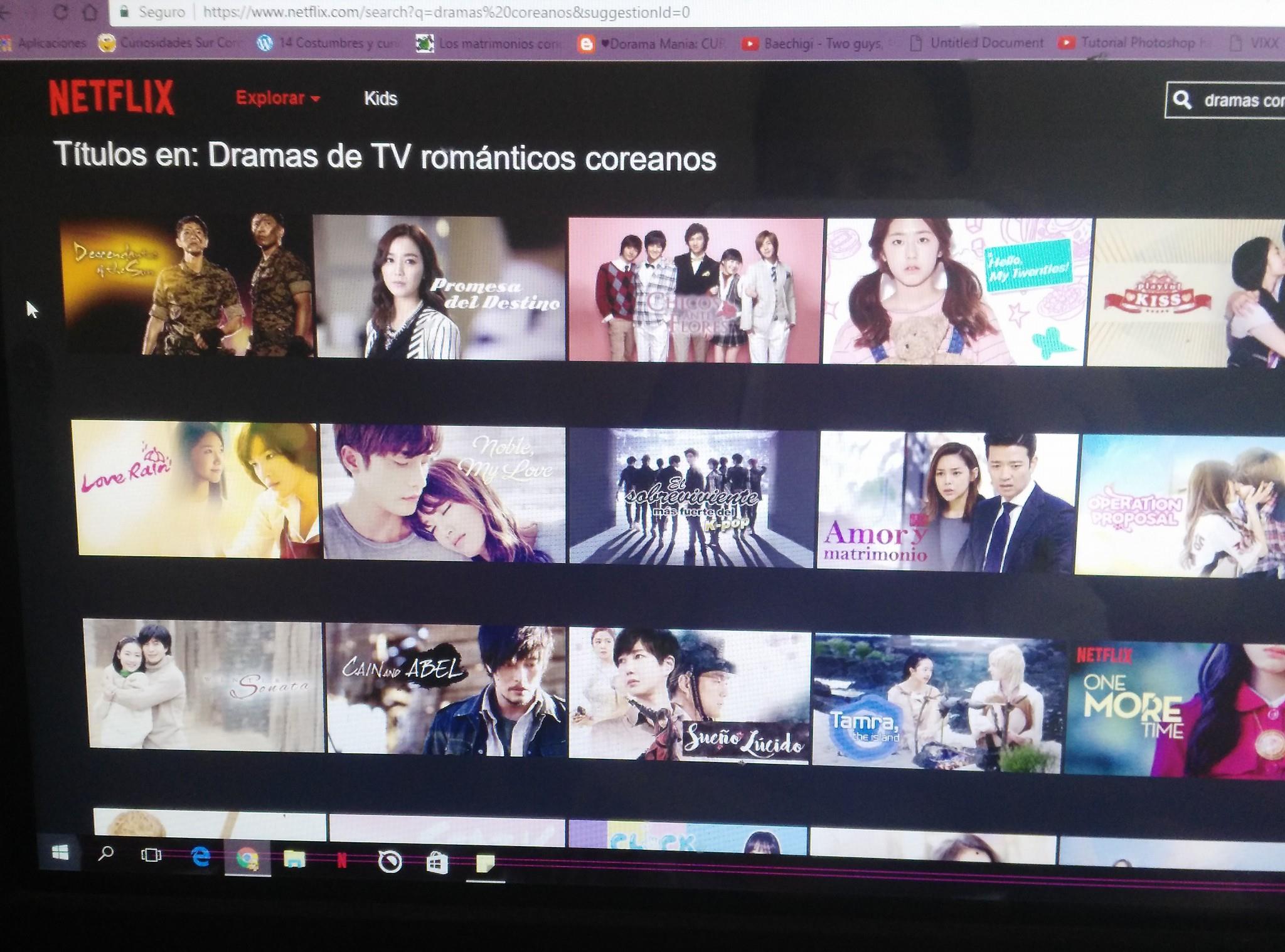Reload the page with the refresh button

[60, 11]
